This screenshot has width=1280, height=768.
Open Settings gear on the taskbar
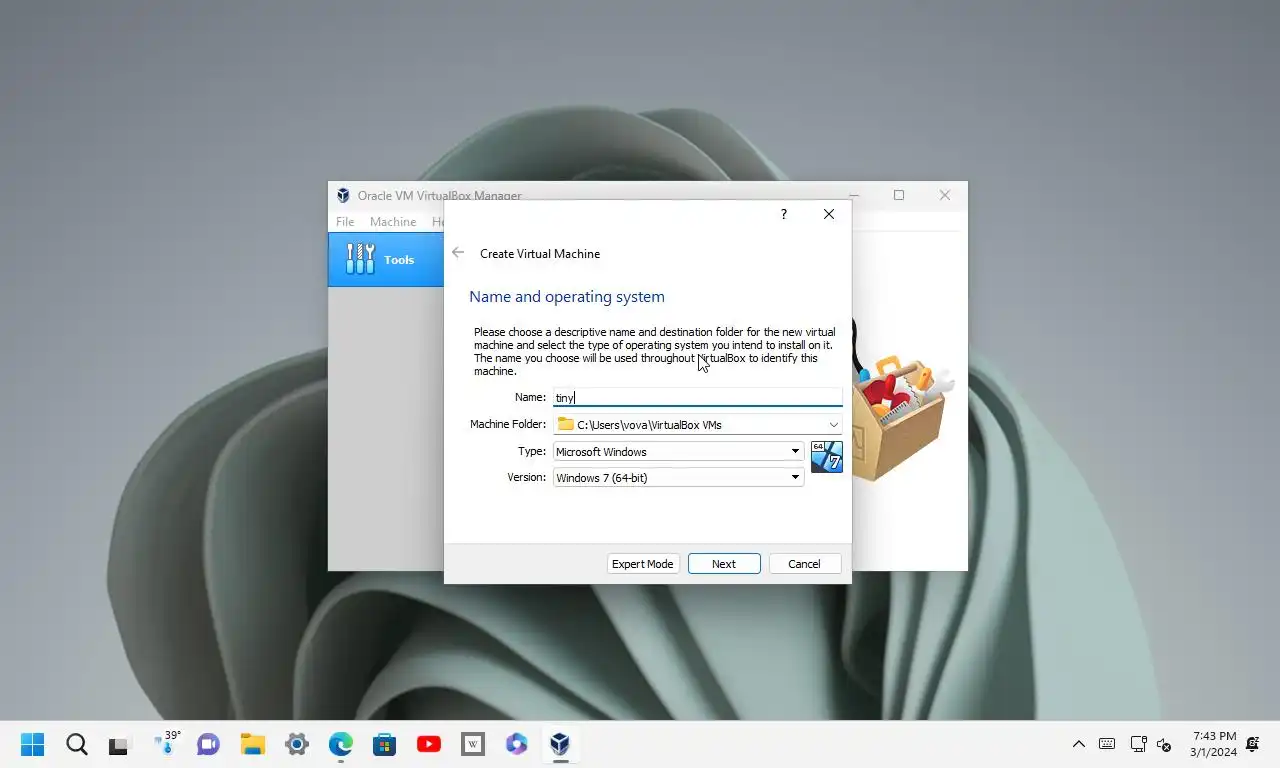[x=297, y=744]
